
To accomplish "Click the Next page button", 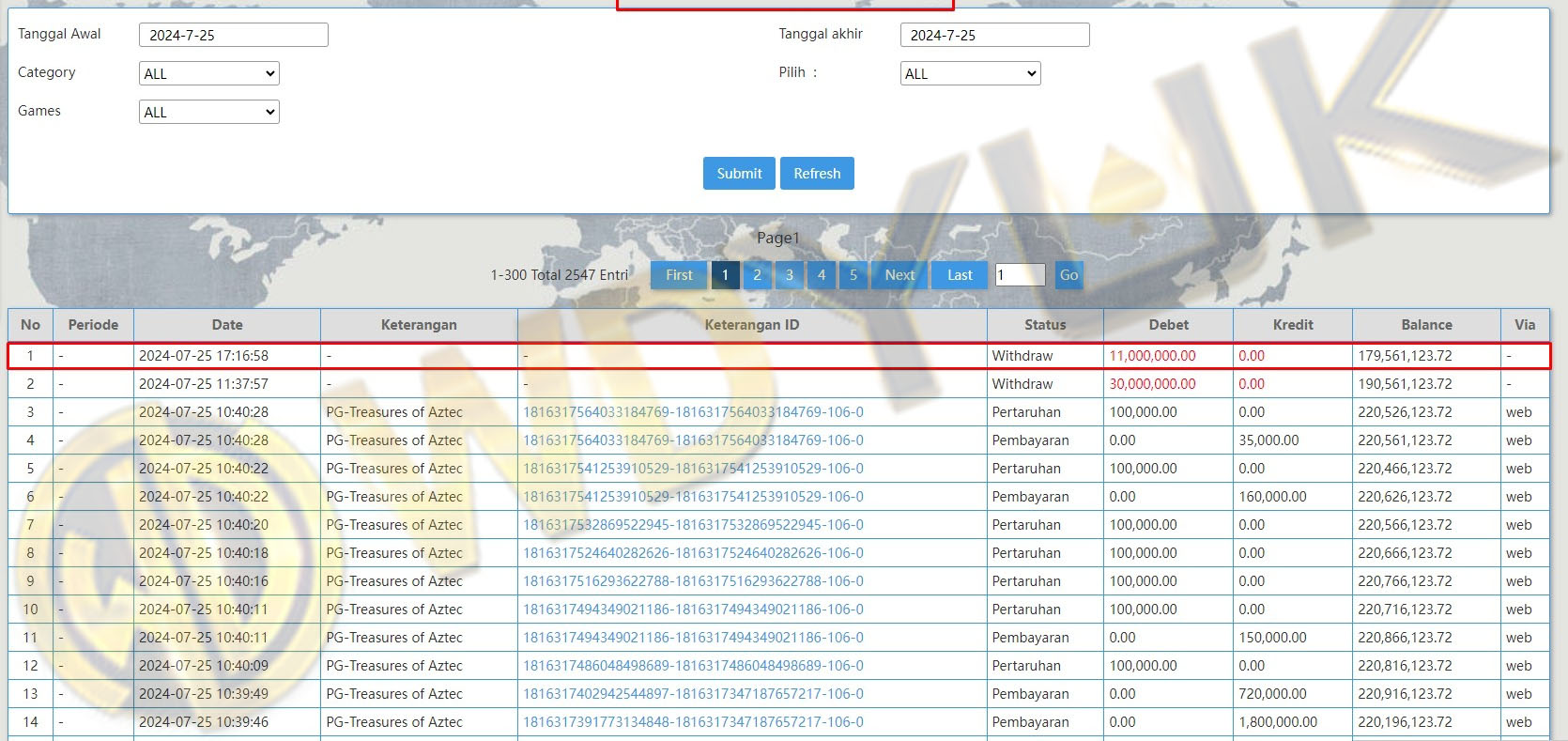I will coord(899,275).
